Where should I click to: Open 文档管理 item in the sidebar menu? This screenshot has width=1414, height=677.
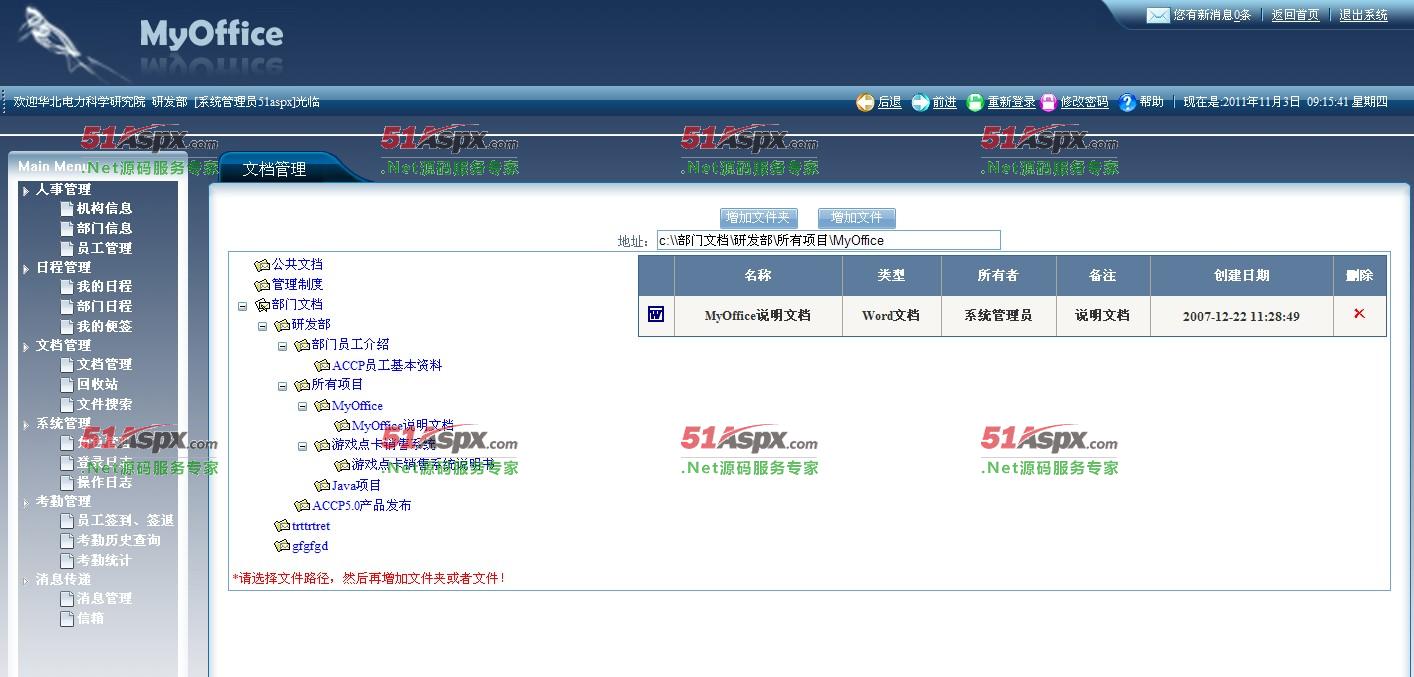coord(104,364)
